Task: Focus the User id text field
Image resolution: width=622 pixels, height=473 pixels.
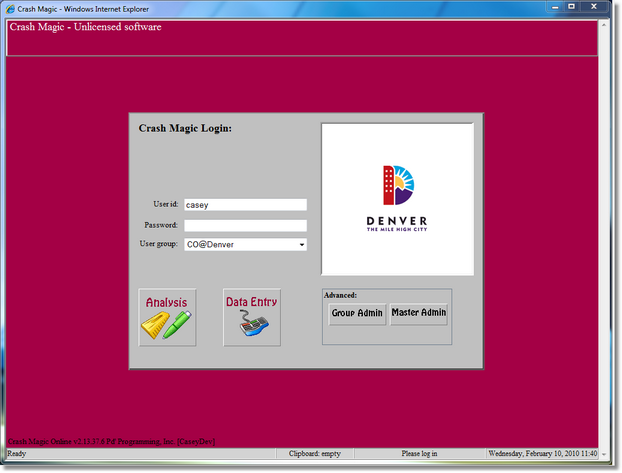Action: pyautogui.click(x=245, y=205)
